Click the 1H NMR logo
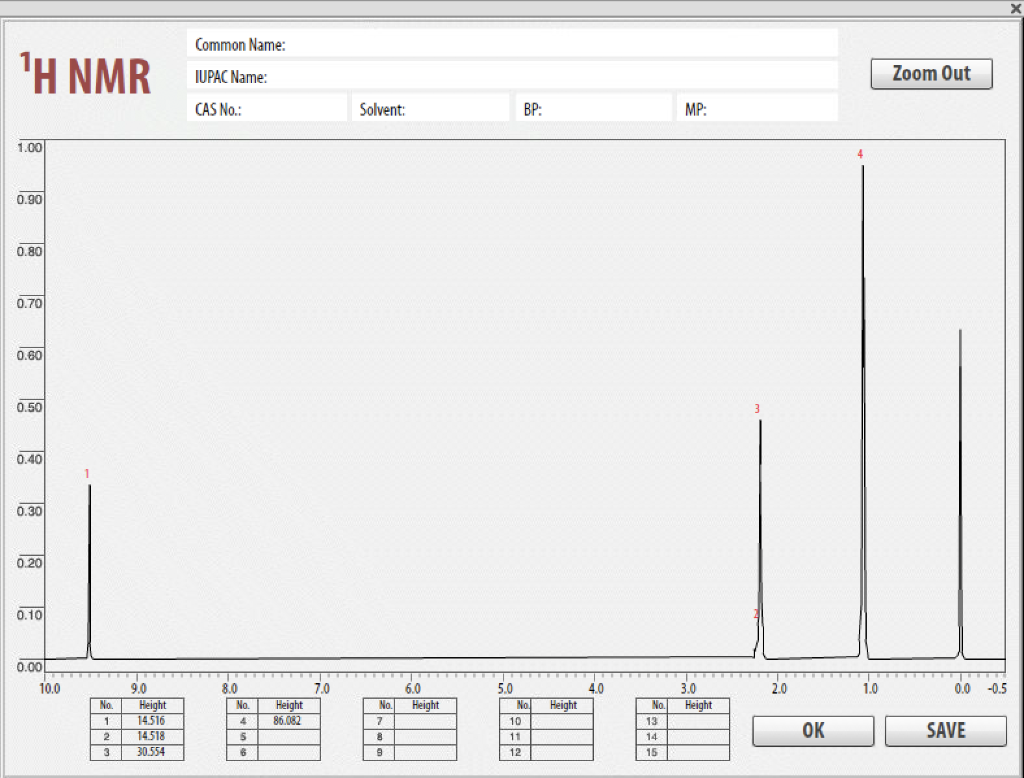Viewport: 1024px width, 778px height. (82, 73)
